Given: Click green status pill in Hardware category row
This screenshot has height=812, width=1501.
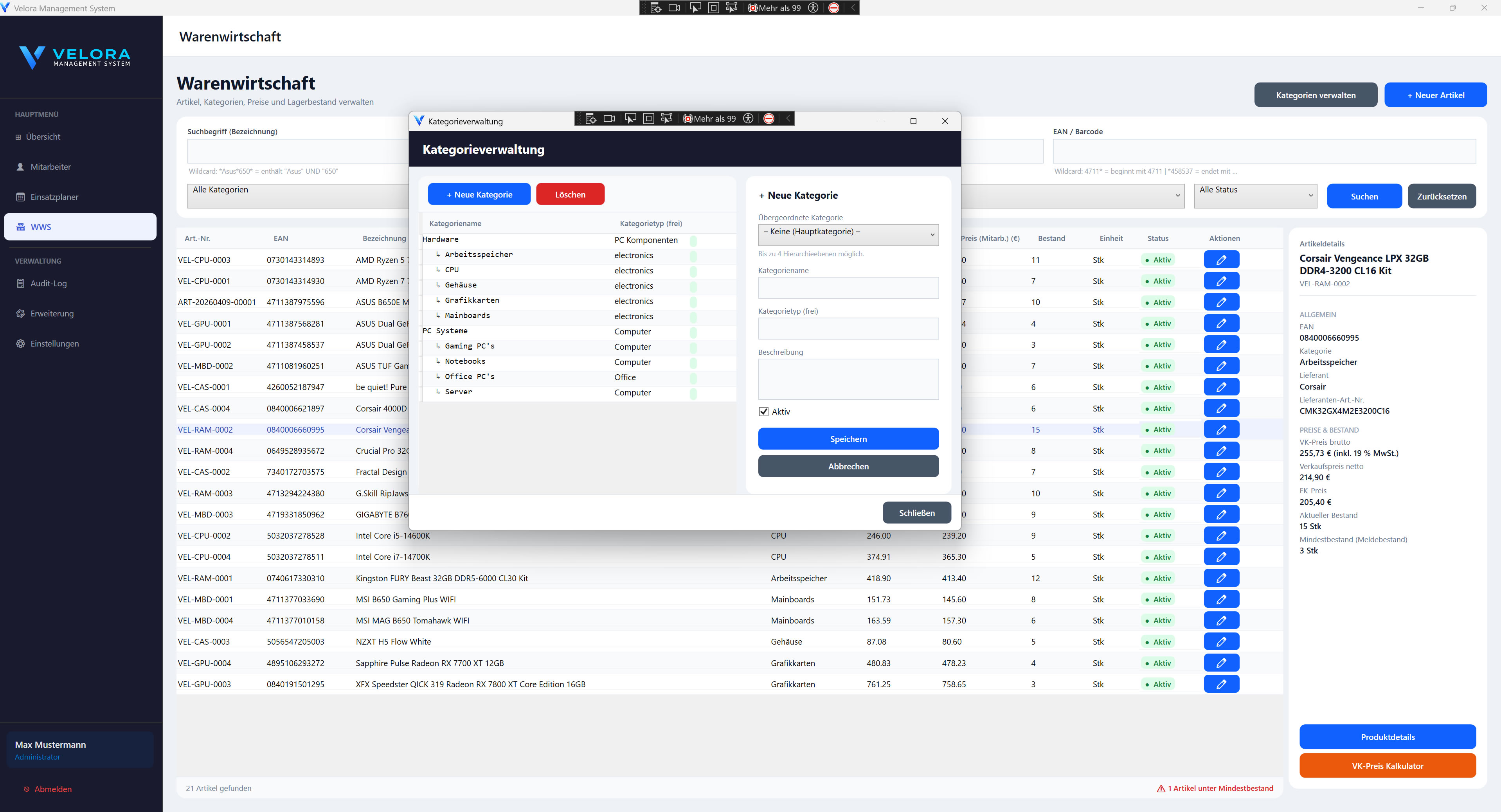Looking at the screenshot, I should click(693, 240).
